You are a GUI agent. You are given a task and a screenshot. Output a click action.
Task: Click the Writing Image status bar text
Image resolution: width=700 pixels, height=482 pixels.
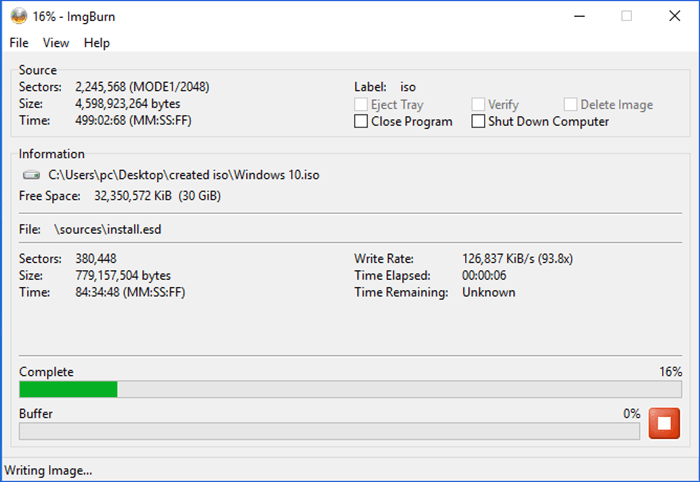click(48, 470)
